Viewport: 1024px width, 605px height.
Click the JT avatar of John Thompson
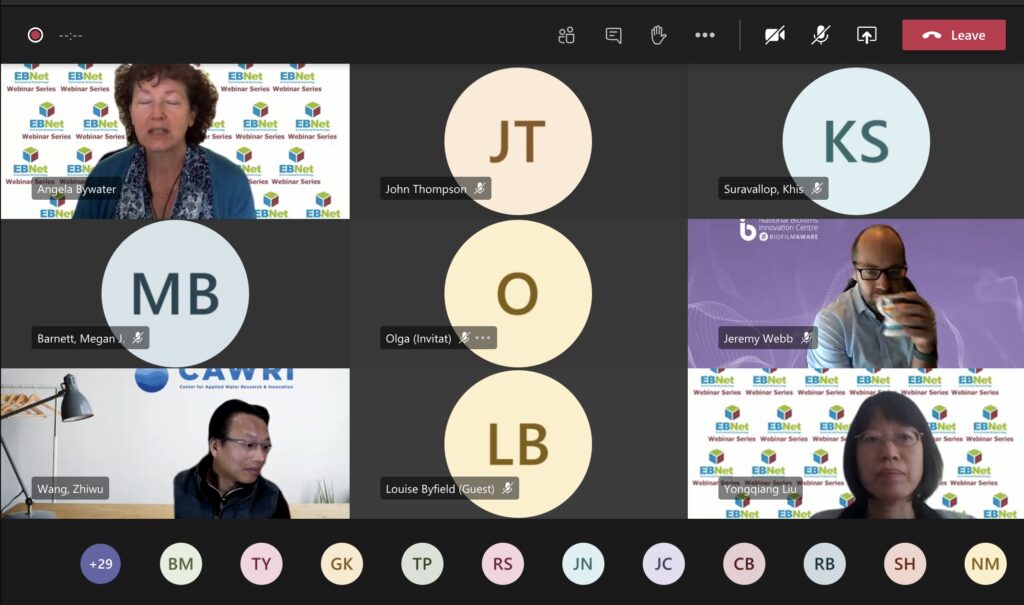pyautogui.click(x=518, y=141)
